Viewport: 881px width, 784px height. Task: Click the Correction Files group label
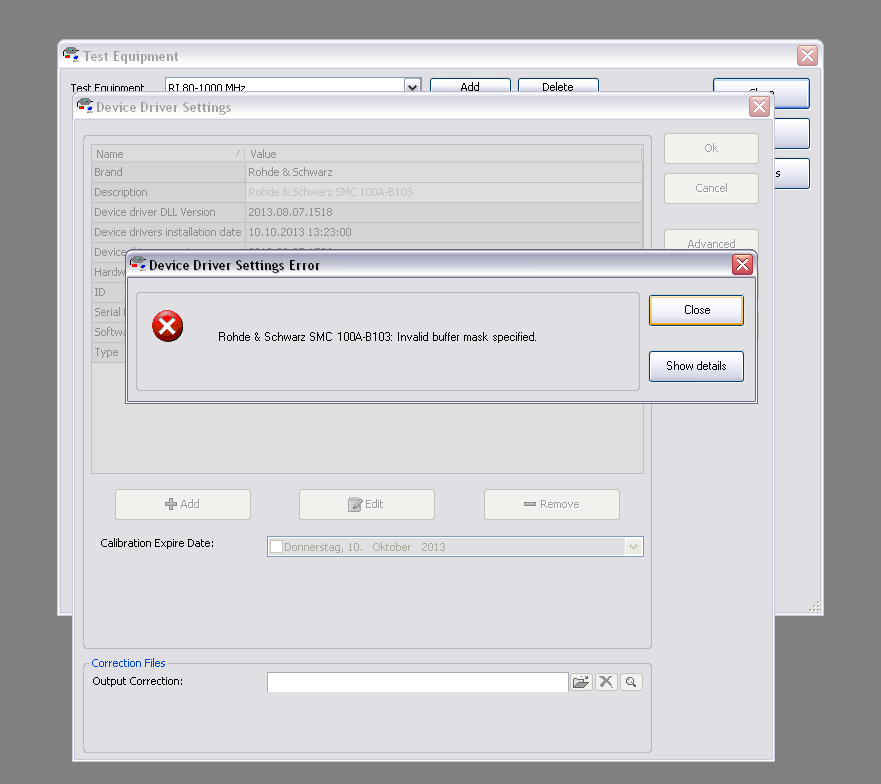tap(128, 663)
